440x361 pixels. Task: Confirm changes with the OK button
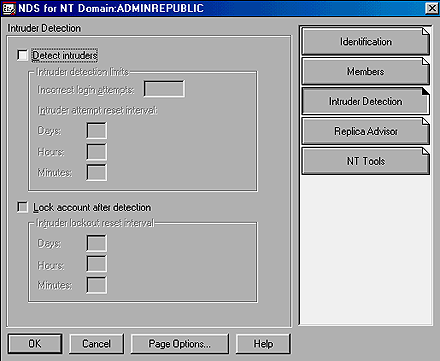(35, 344)
